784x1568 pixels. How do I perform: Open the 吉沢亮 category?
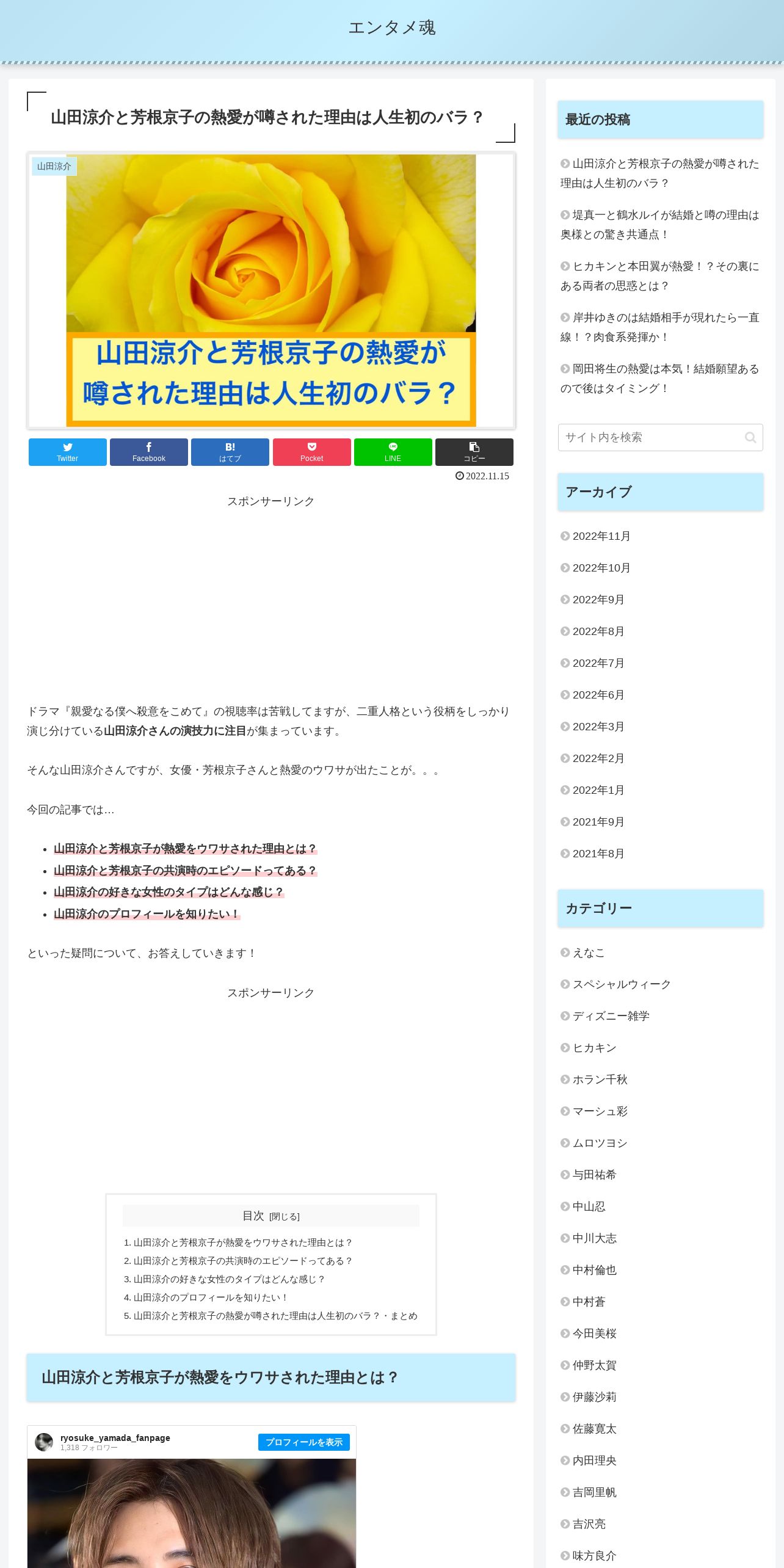(589, 1524)
